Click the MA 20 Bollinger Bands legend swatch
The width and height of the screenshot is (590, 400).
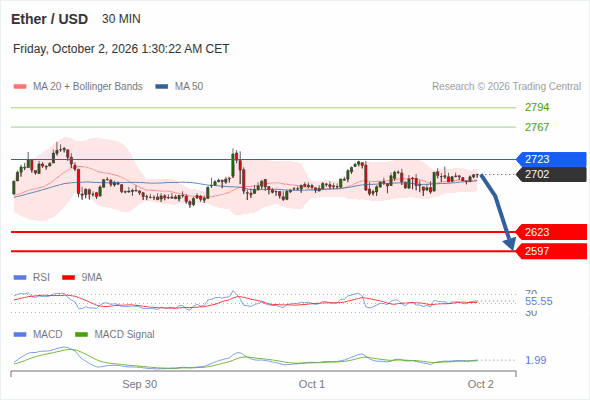click(20, 87)
